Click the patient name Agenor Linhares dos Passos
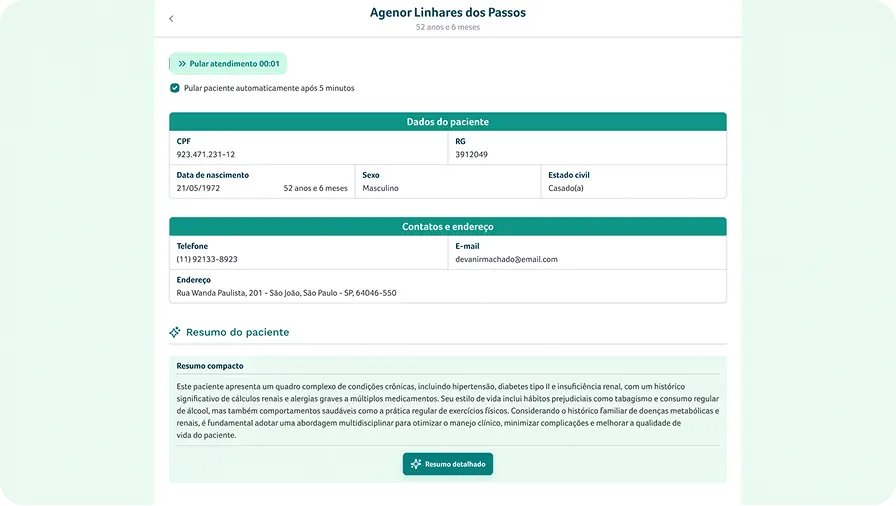The width and height of the screenshot is (896, 506). pyautogui.click(x=447, y=13)
